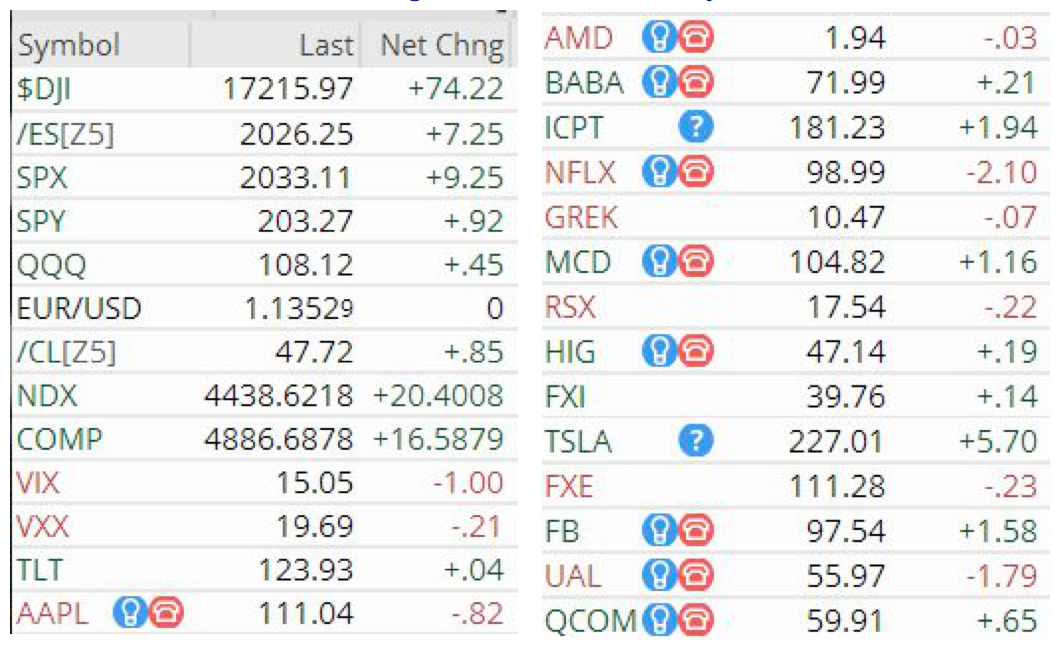
Task: Click the red phone icon on MCD row
Action: pos(696,261)
